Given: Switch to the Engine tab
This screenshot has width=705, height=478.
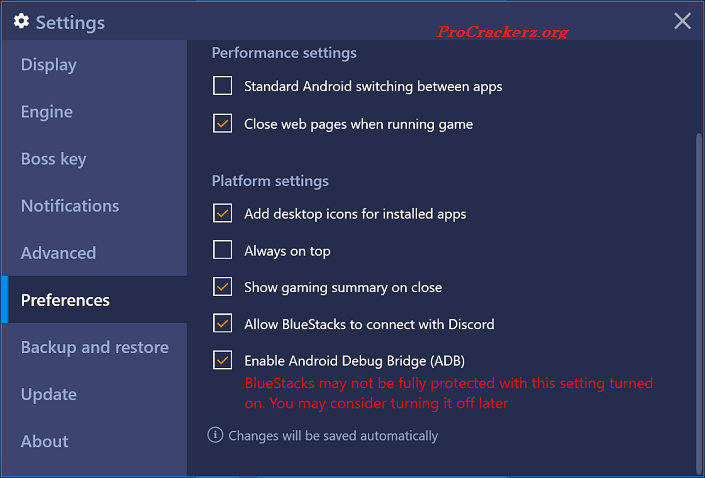Looking at the screenshot, I should tap(47, 112).
